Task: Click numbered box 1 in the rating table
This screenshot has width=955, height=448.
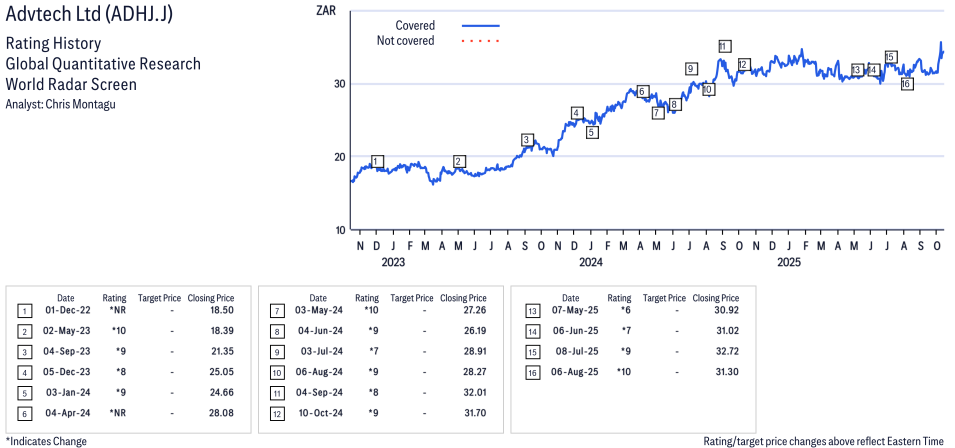Action: click(x=23, y=311)
